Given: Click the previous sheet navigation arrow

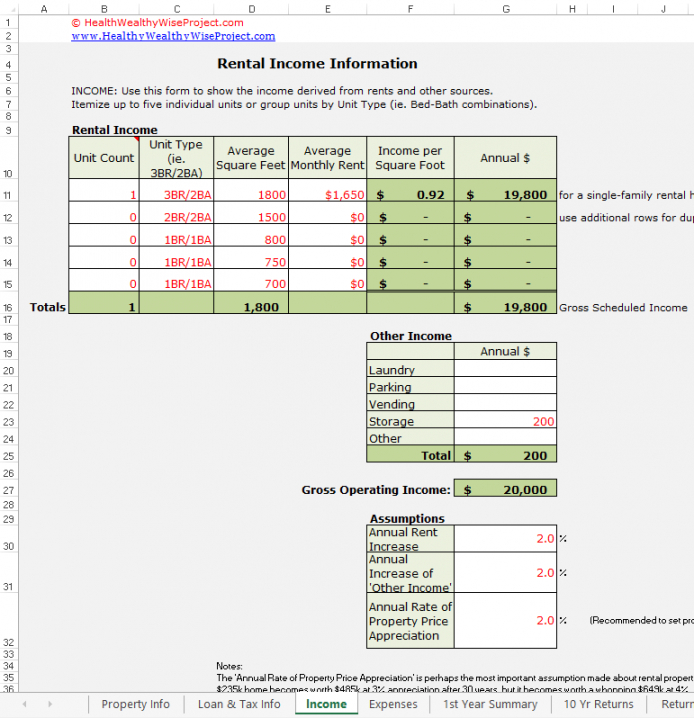Looking at the screenshot, I should tap(22, 705).
